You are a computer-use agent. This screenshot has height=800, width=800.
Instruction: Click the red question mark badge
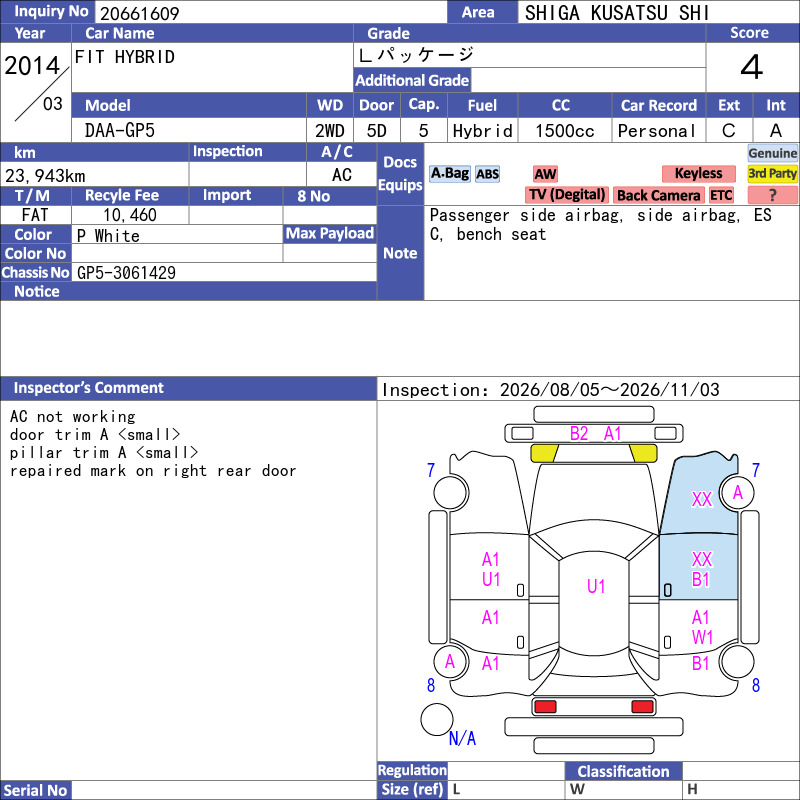(x=772, y=195)
